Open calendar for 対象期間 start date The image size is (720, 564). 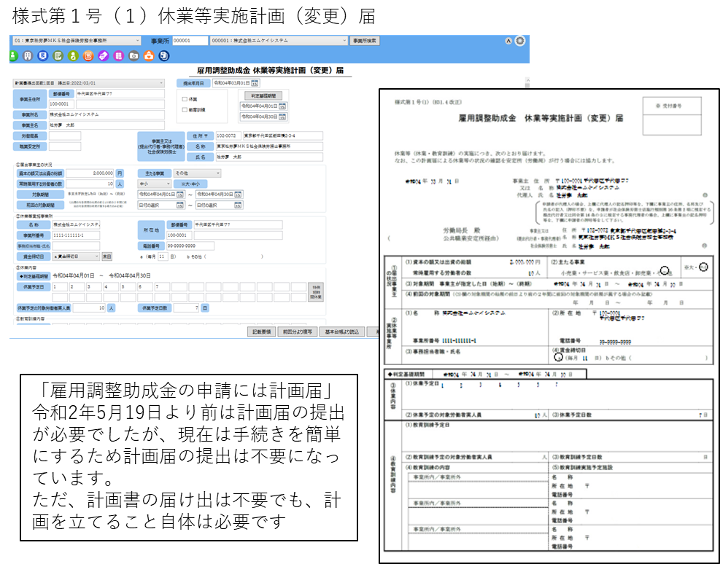(180, 195)
